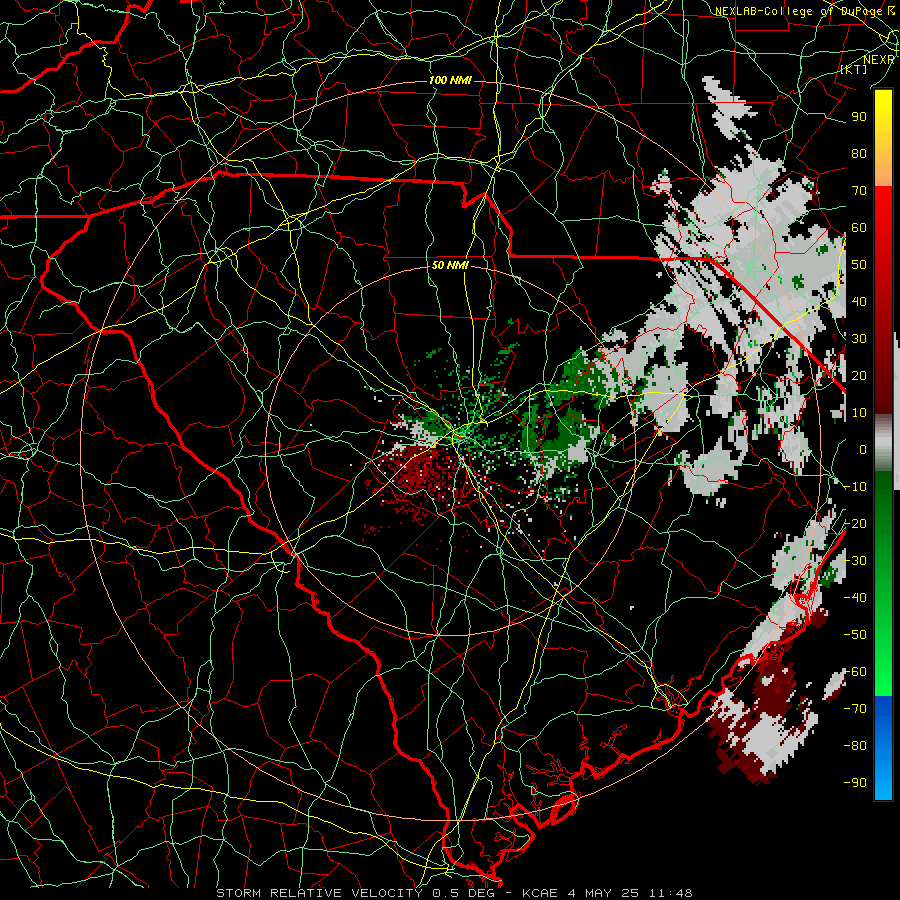
Task: Click the "10" value on the velocity scale
Action: [859, 413]
